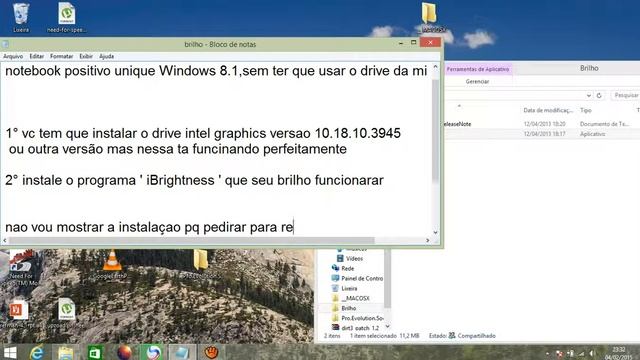Viewport: 640px width, 360px height.
Task: Open Painel de Controle in navigation tree
Action: 358,278
